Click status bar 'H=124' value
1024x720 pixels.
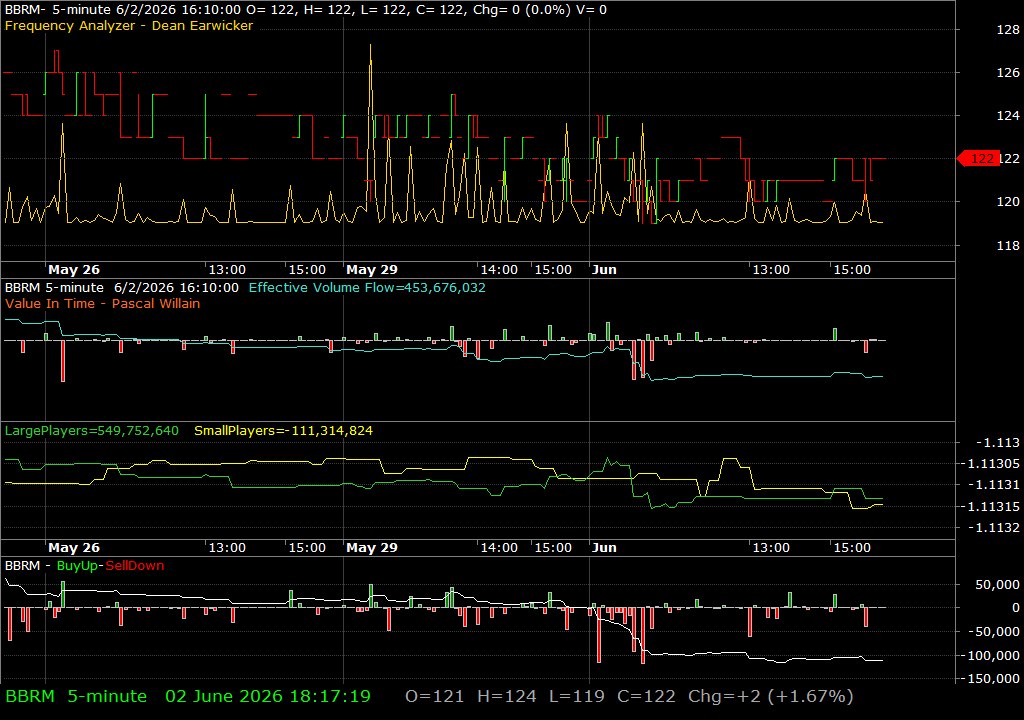507,696
